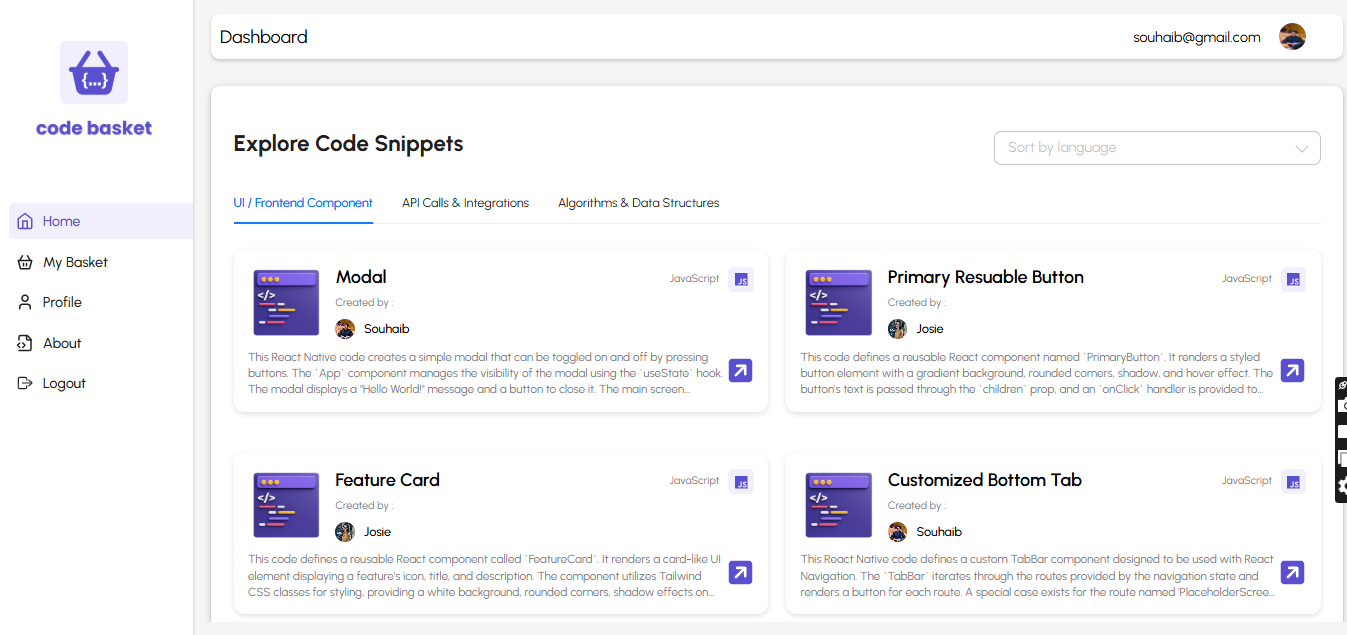This screenshot has height=635, width=1347.
Task: Switch to the Algorithms & Data Structures tab
Action: pos(638,203)
